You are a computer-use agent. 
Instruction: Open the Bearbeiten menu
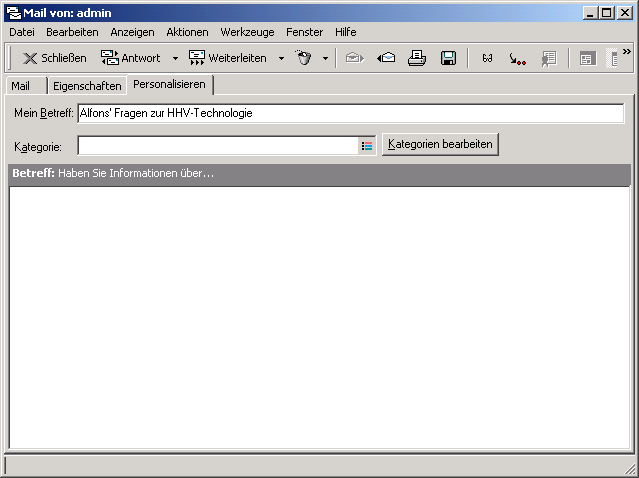click(x=72, y=32)
